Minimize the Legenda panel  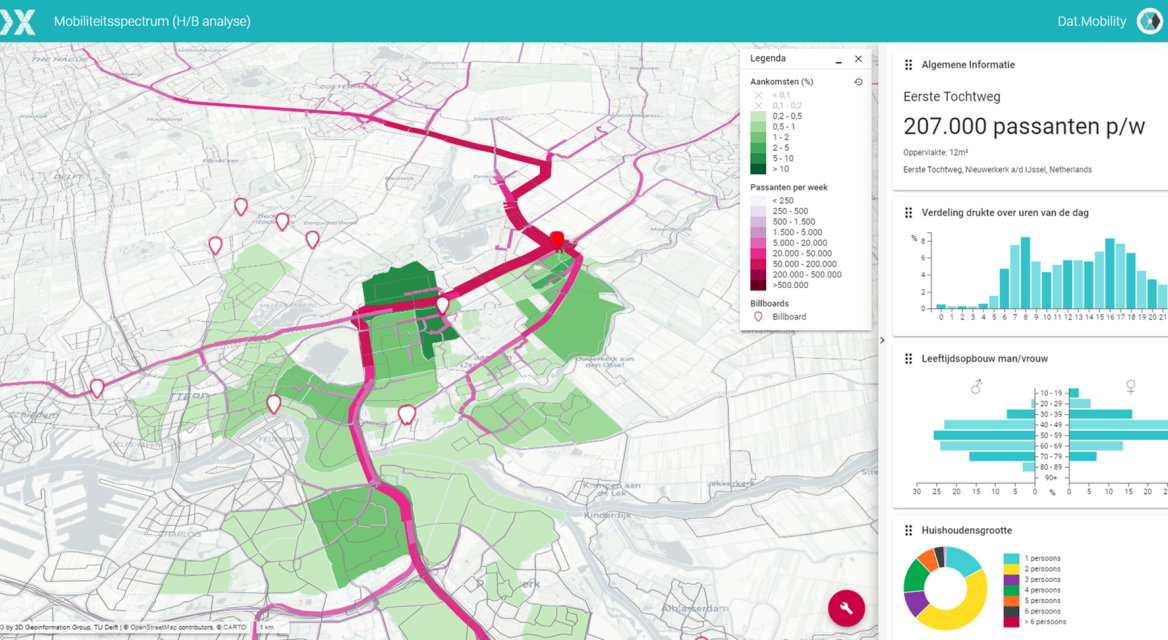click(x=837, y=59)
